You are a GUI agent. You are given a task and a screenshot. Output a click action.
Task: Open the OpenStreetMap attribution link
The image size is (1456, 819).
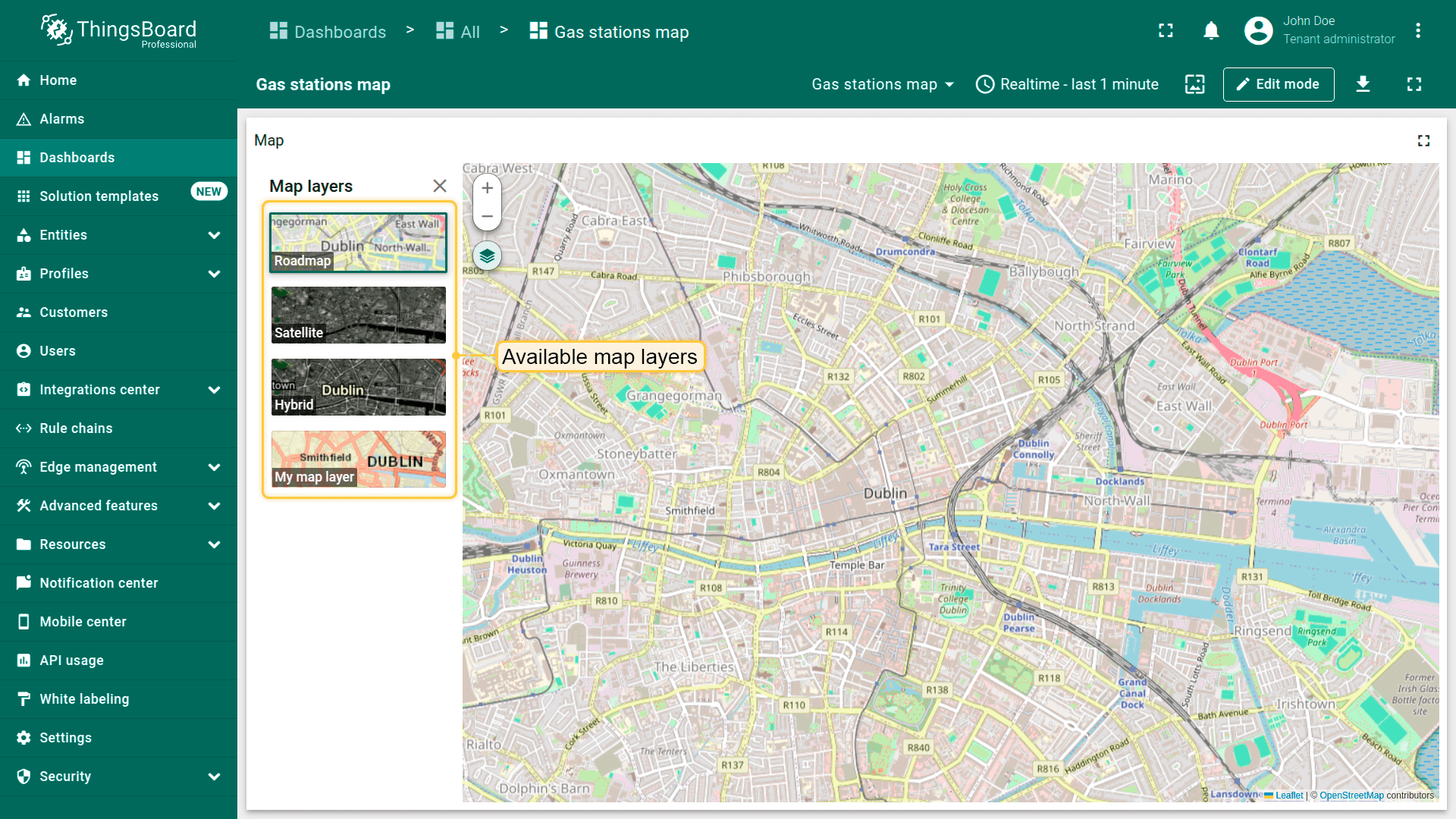[1351, 795]
